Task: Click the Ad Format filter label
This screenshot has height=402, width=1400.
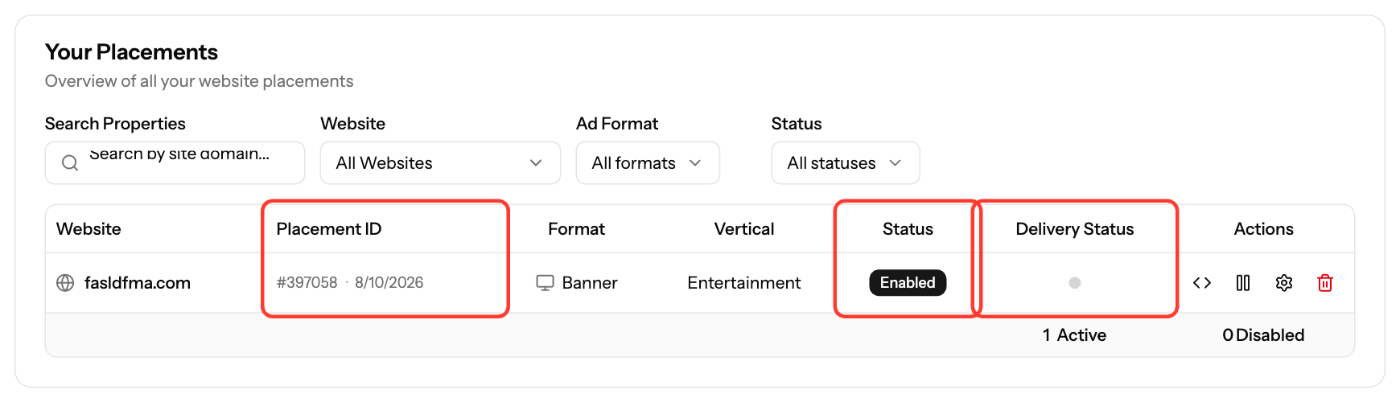Action: coord(617,124)
